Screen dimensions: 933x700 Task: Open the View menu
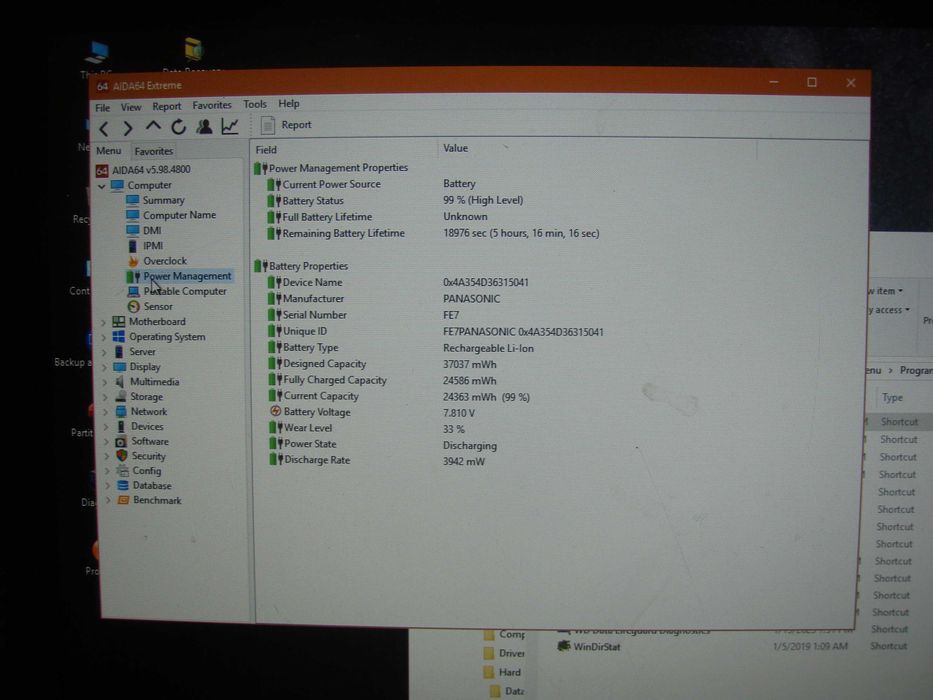click(131, 107)
